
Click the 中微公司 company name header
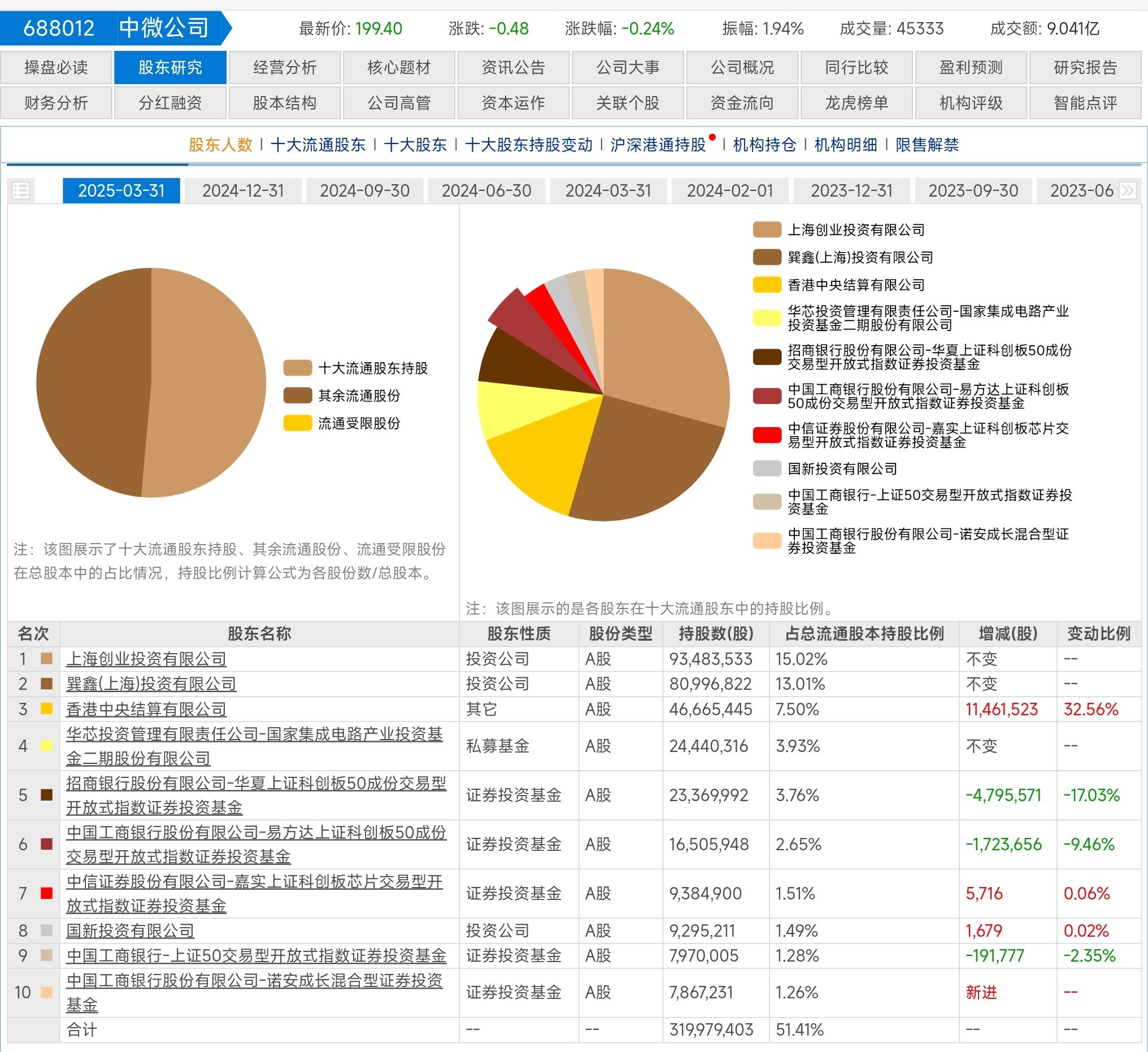pyautogui.click(x=164, y=28)
